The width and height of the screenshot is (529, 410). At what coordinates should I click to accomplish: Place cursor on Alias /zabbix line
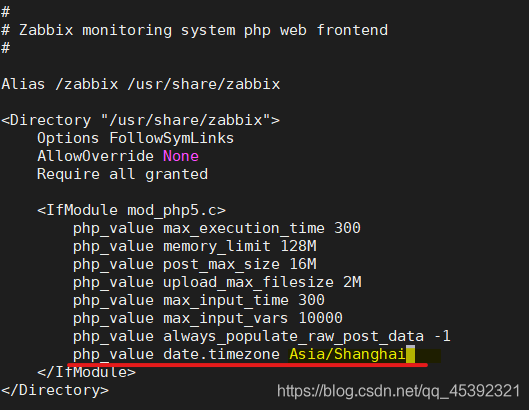tap(141, 84)
